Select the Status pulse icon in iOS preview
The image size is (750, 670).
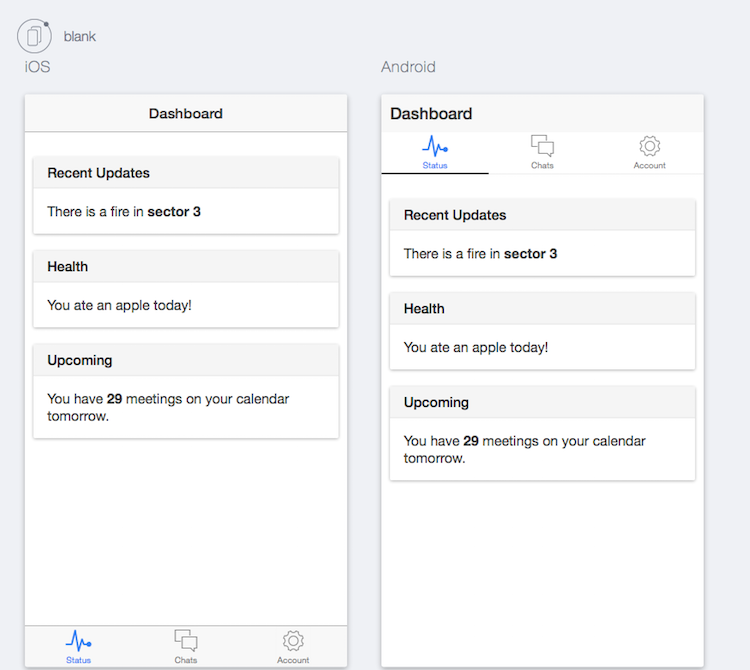[x=78, y=641]
